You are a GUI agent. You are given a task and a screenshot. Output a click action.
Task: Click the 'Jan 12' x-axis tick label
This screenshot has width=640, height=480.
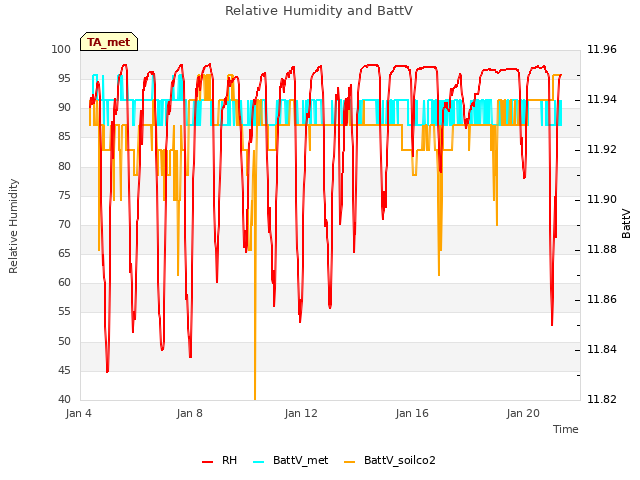coord(301,413)
